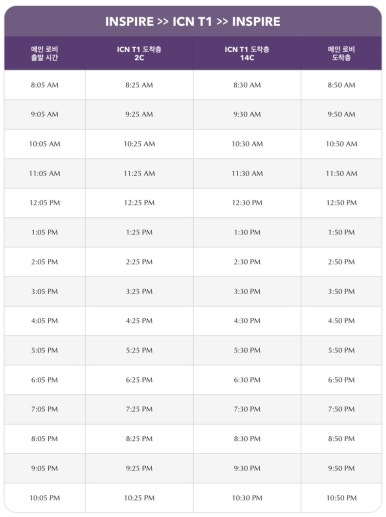386x517 pixels.
Task: Select the ICN T1 2C column header
Action: pyautogui.click(x=139, y=53)
